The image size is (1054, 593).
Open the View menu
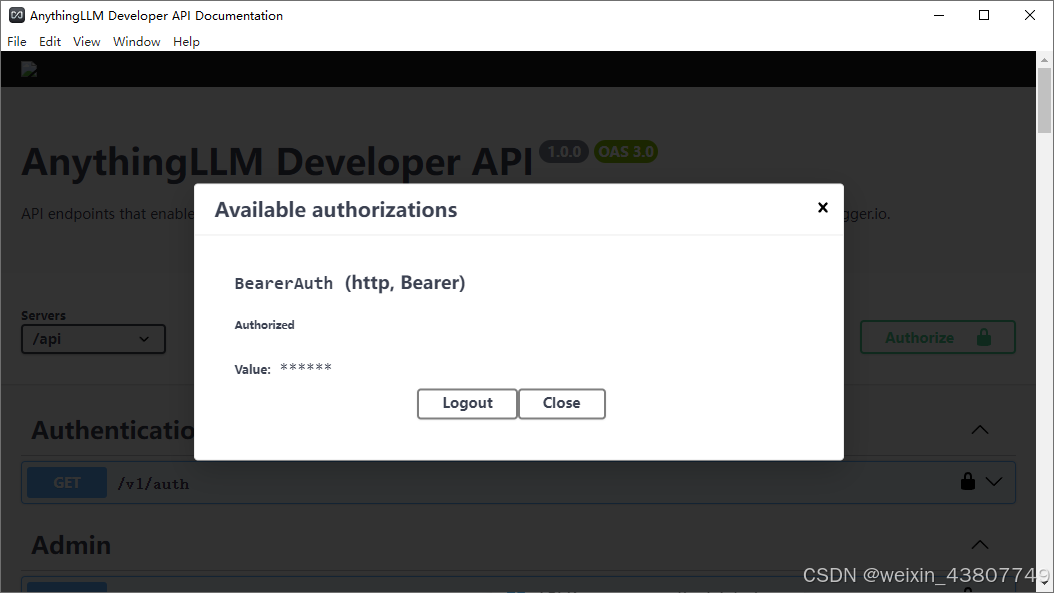[x=87, y=42]
